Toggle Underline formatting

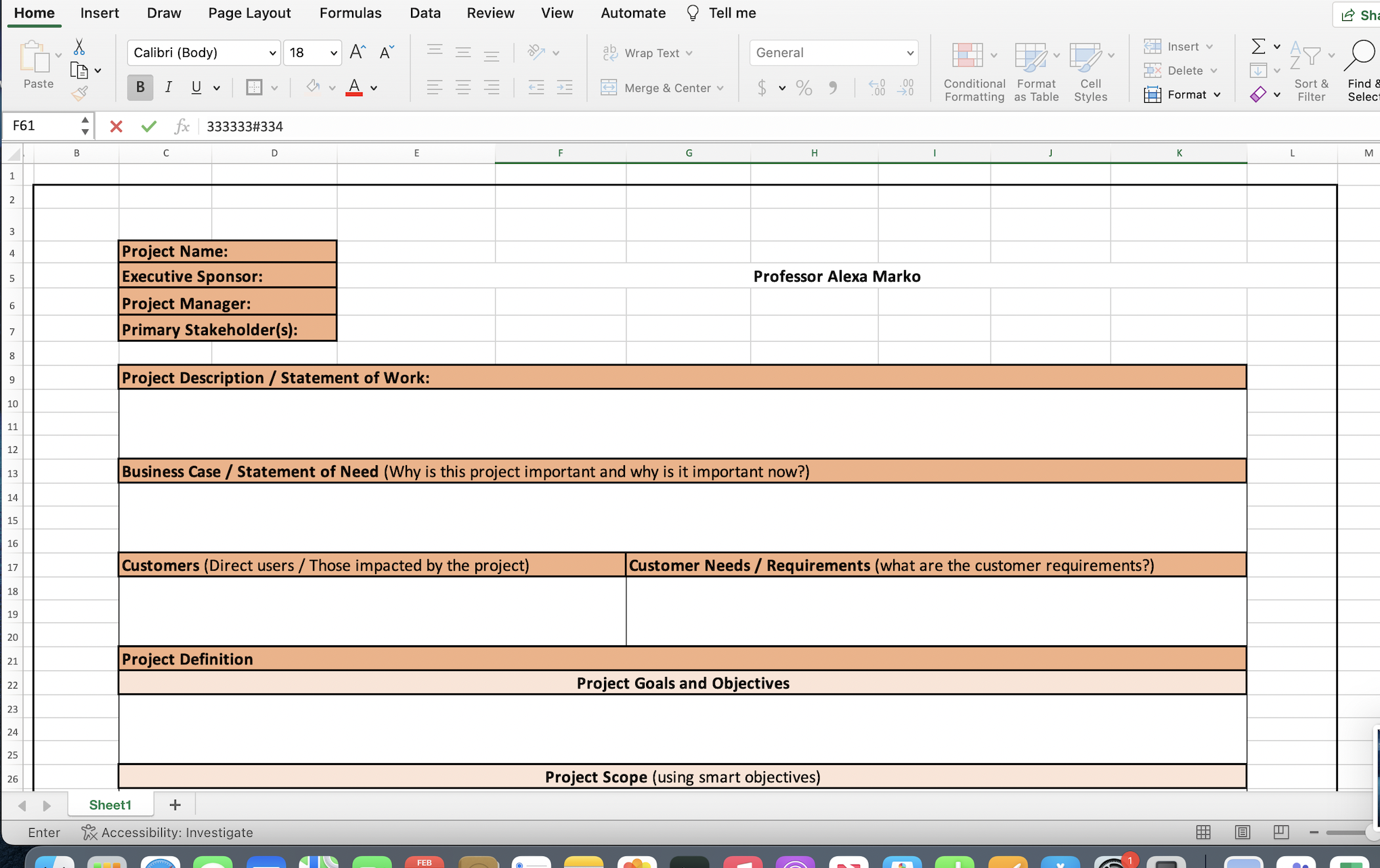point(196,87)
